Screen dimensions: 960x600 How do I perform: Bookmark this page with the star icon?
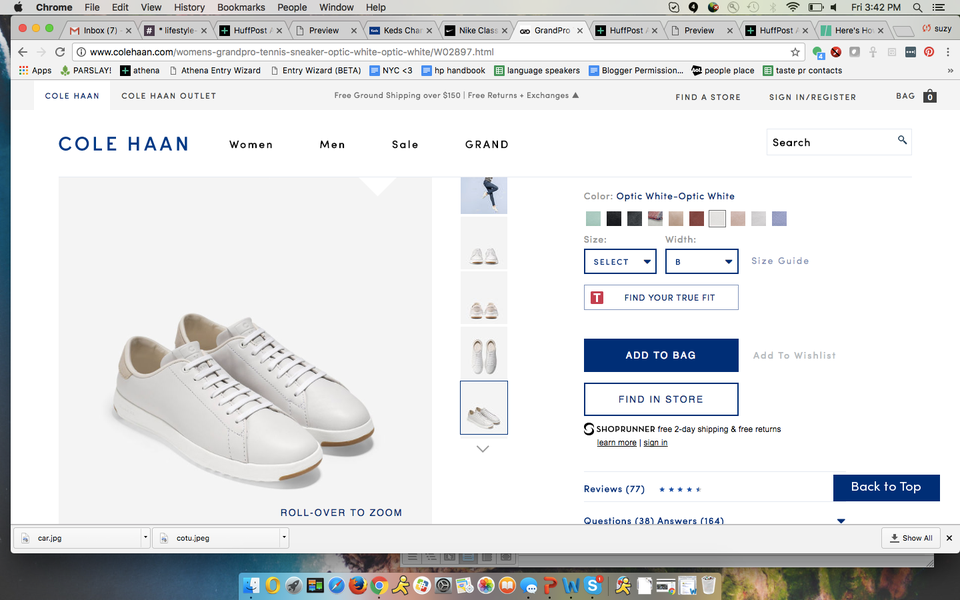tap(795, 52)
